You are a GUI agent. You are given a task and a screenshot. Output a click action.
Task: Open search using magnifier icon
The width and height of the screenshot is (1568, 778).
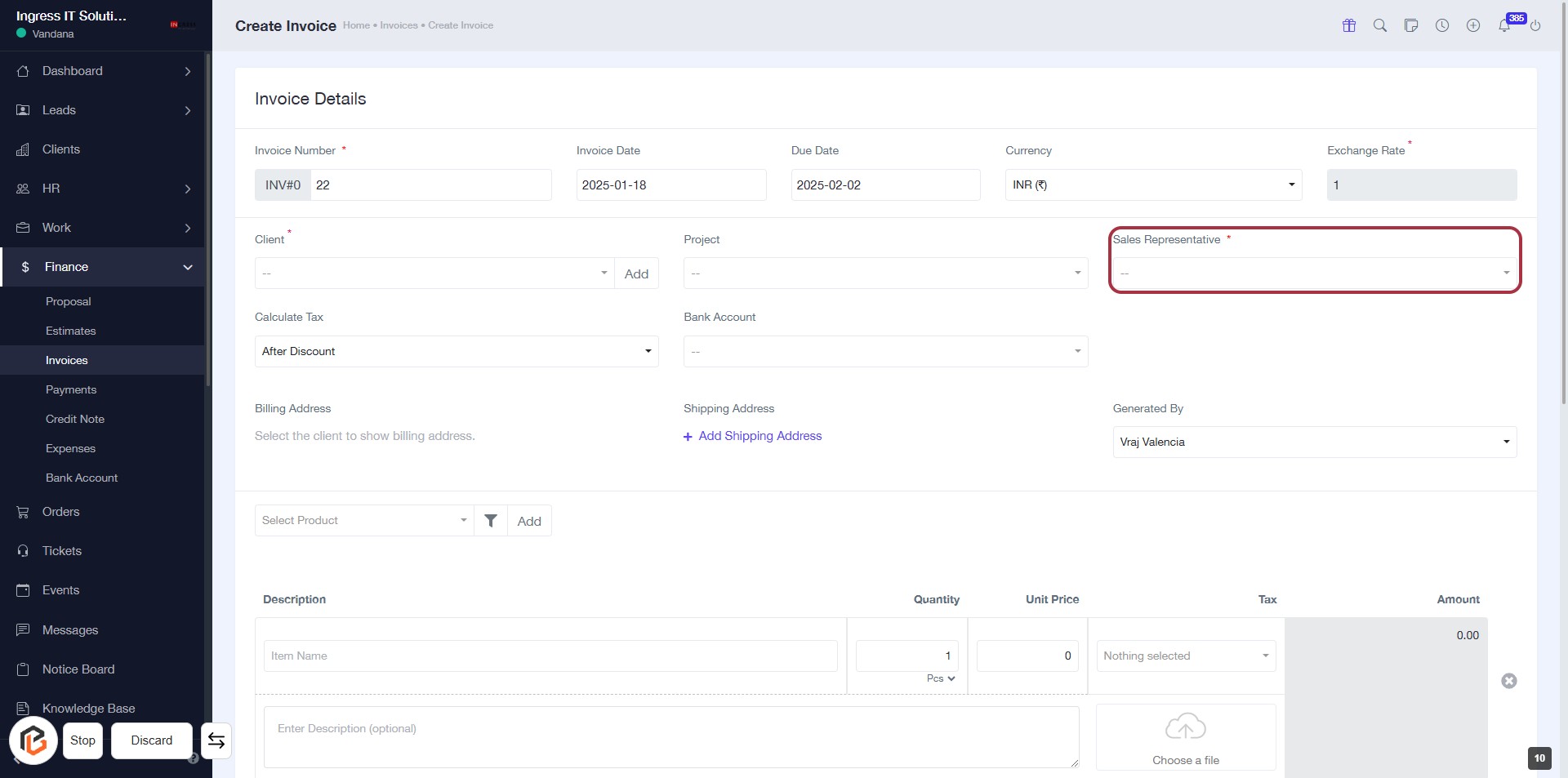pos(1380,25)
